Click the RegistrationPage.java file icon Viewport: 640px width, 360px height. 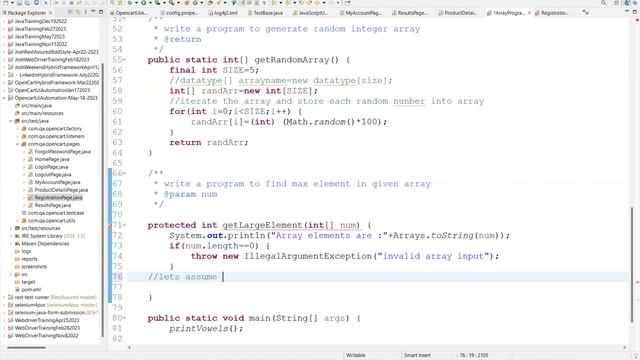31,198
